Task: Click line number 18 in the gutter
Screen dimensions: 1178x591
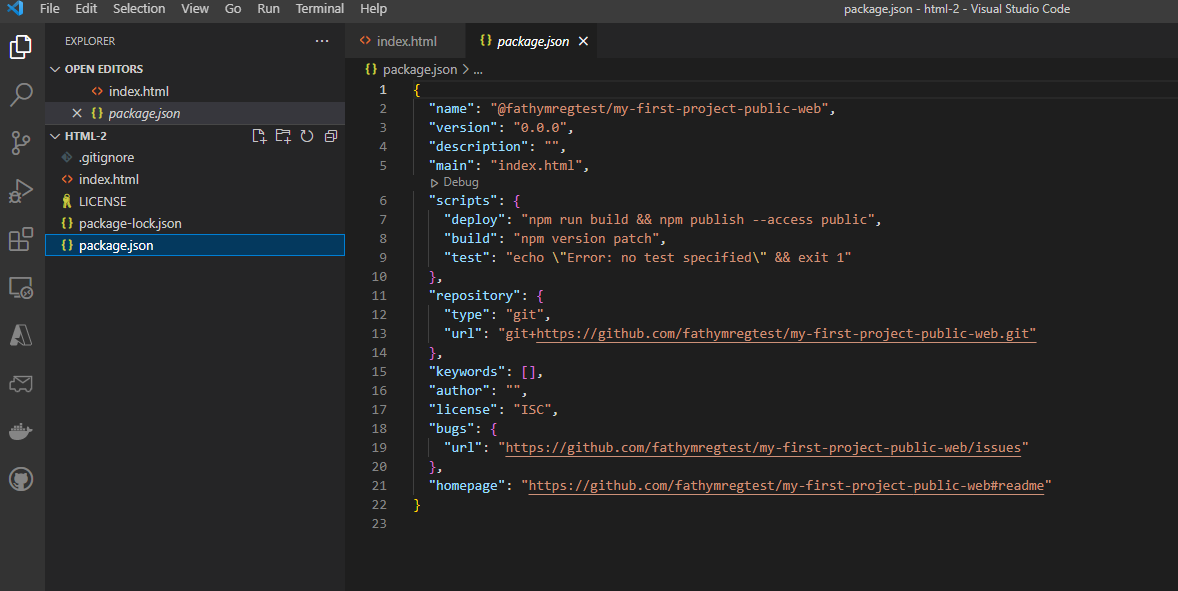Action: coord(379,429)
